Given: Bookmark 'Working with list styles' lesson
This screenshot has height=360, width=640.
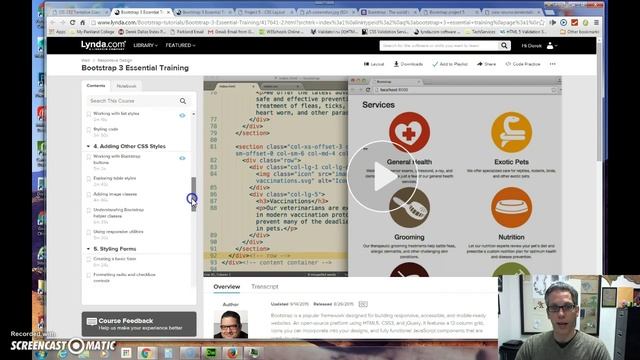Looking at the screenshot, I should click(89, 114).
